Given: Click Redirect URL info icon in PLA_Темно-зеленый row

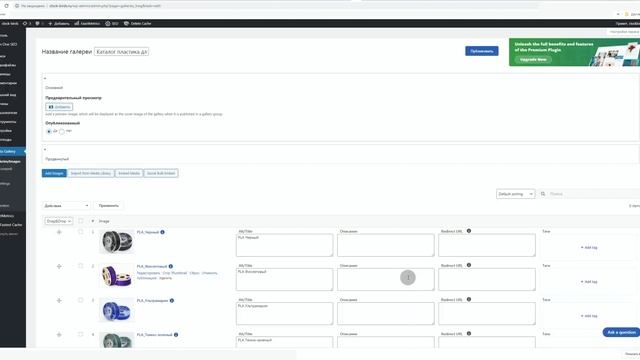Looking at the screenshot, I should [x=469, y=333].
